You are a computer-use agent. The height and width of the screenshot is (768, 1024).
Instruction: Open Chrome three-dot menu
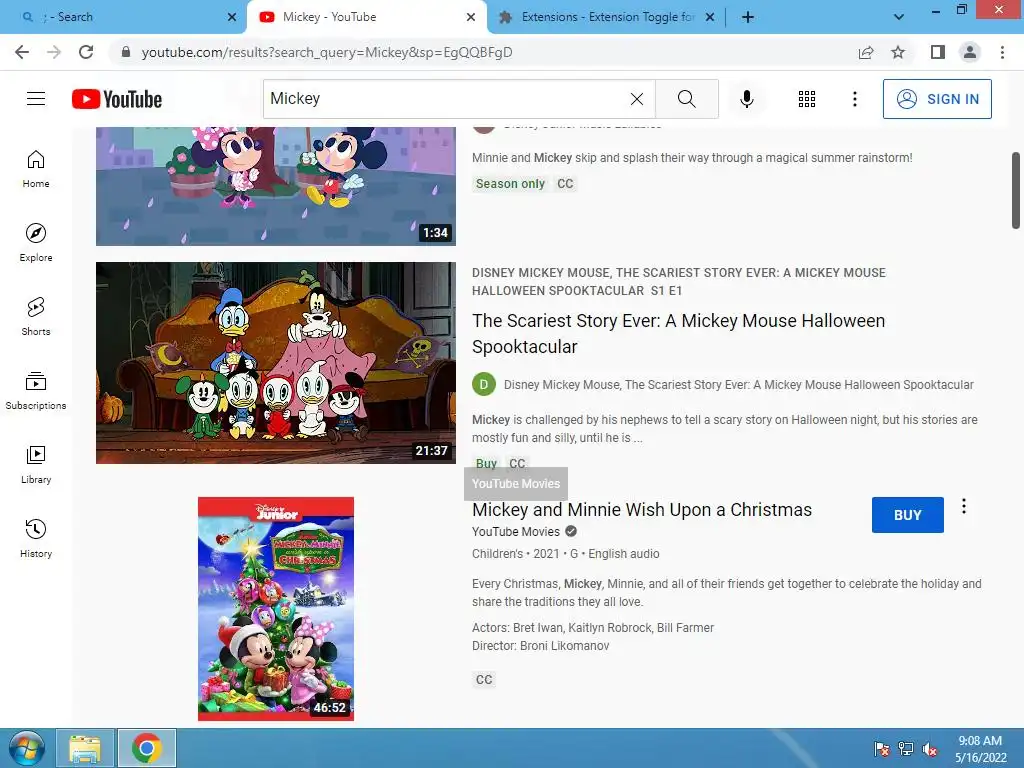click(x=1002, y=52)
